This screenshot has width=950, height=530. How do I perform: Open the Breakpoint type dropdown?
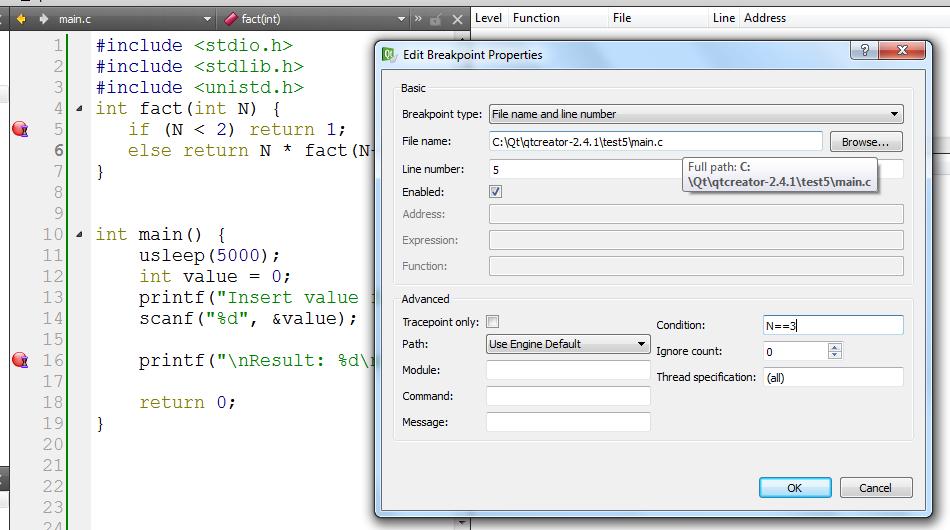click(x=696, y=114)
